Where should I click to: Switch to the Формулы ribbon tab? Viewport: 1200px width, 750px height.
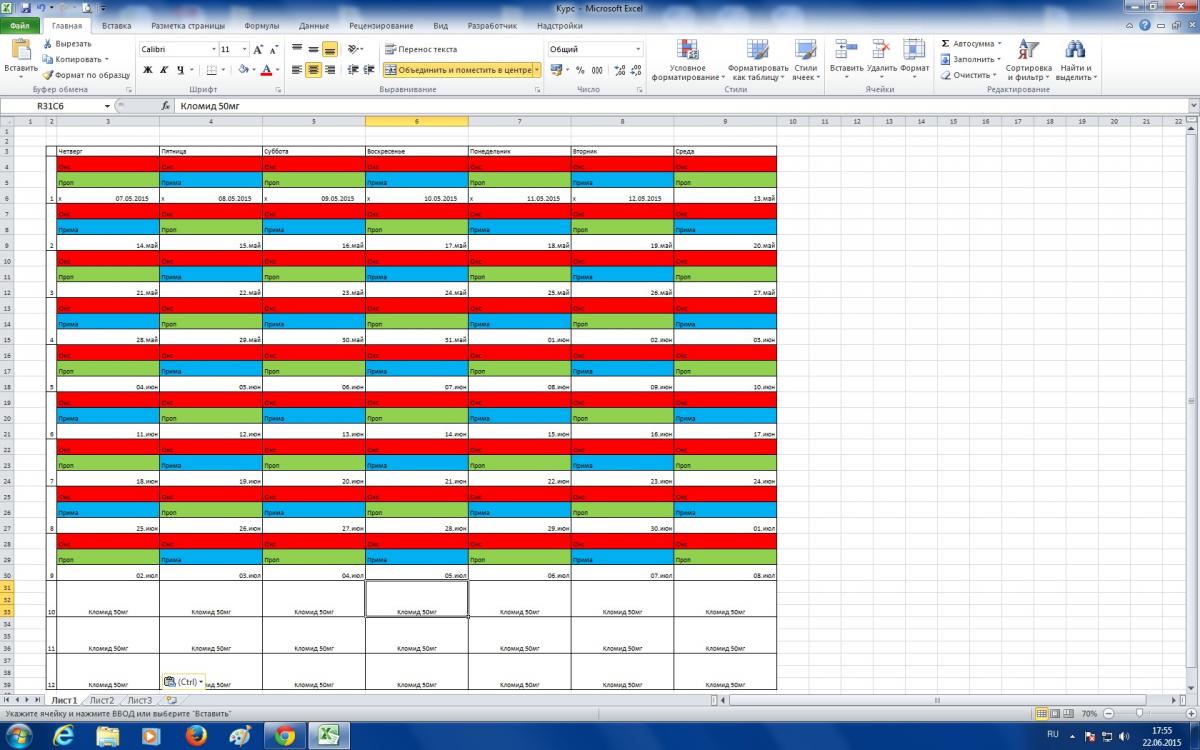pyautogui.click(x=262, y=26)
